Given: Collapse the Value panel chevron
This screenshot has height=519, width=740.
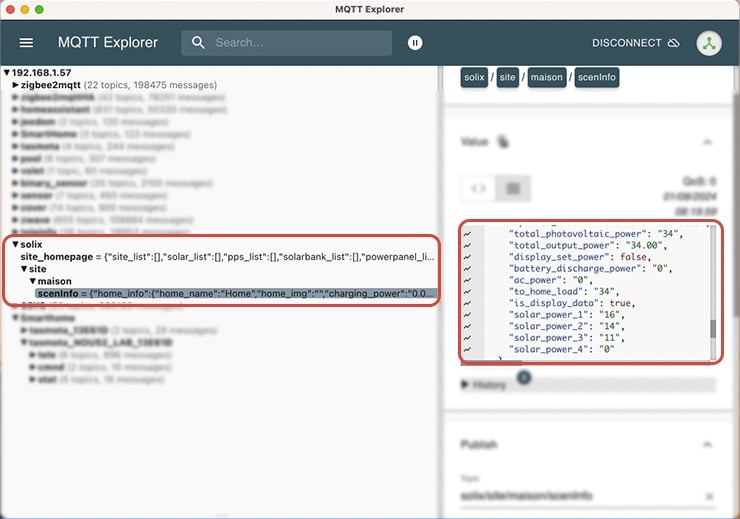Looking at the screenshot, I should click(x=707, y=142).
